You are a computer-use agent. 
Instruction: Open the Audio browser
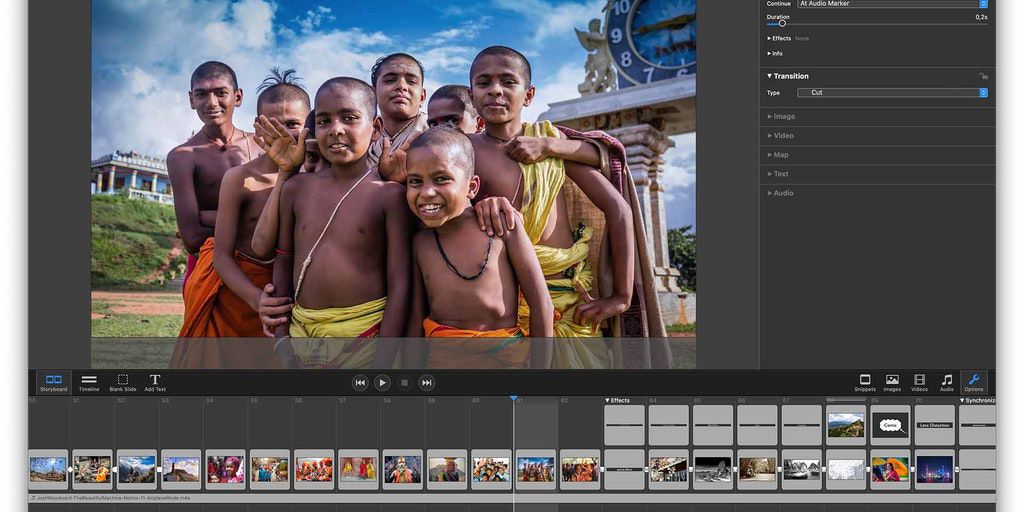click(x=946, y=382)
